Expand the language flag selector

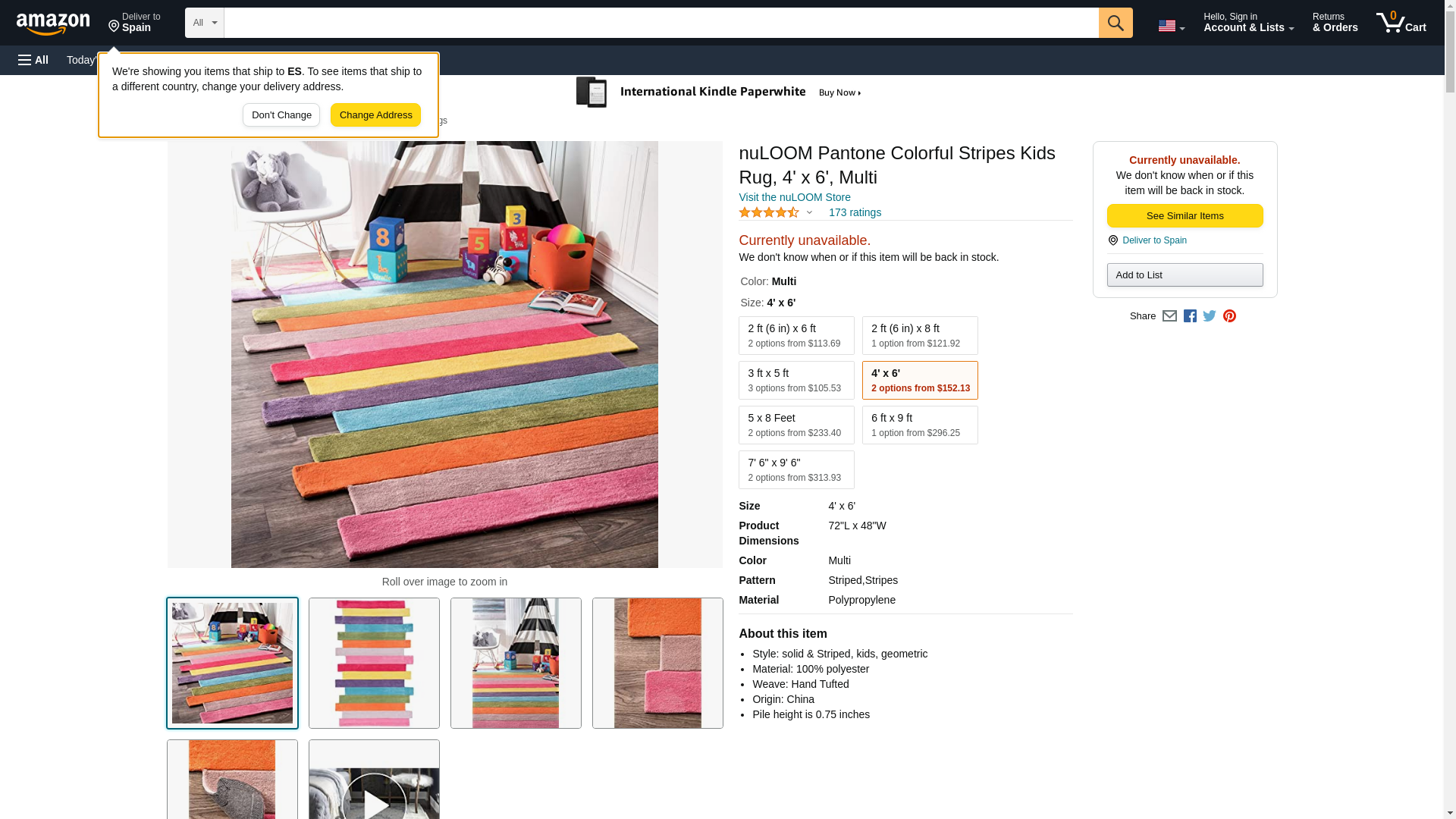point(1171,26)
